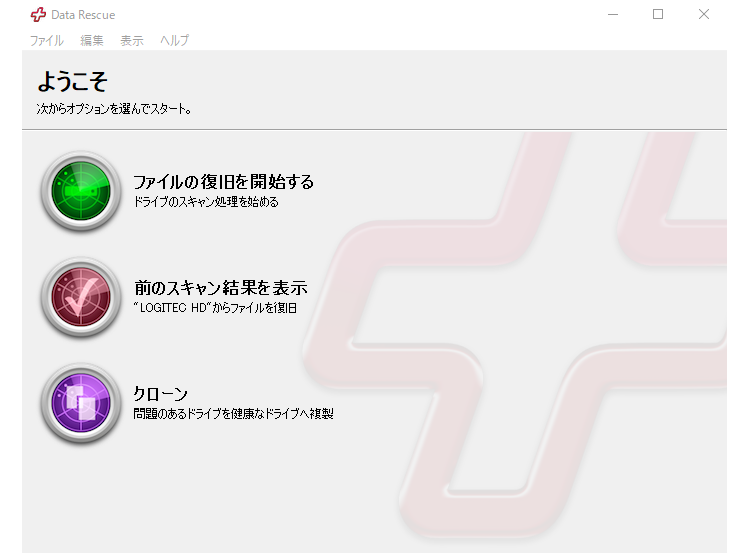Click the ドライブのスキャン処理を始める description
This screenshot has height=553, width=750.
206,202
